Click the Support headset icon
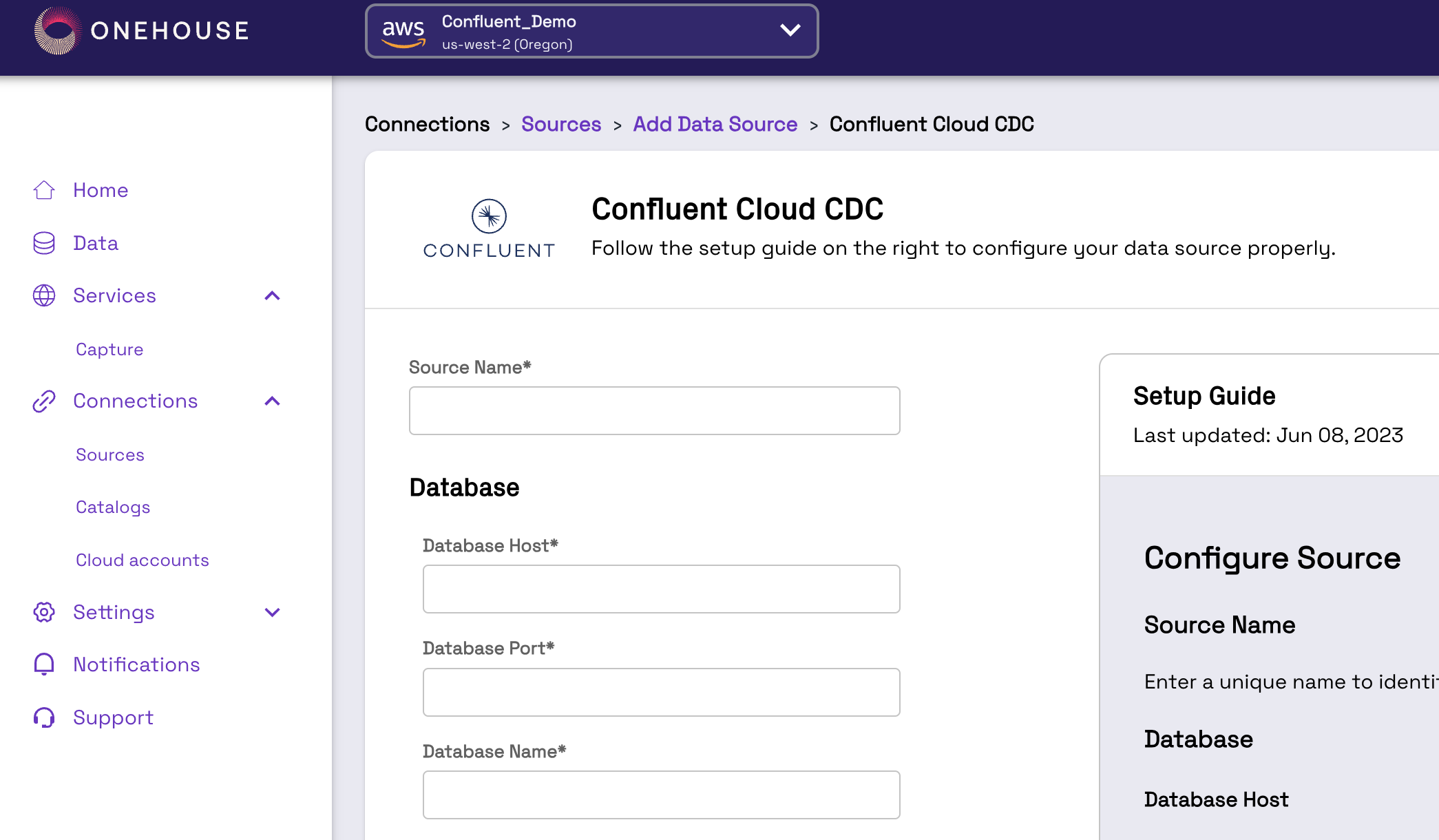 [44, 717]
